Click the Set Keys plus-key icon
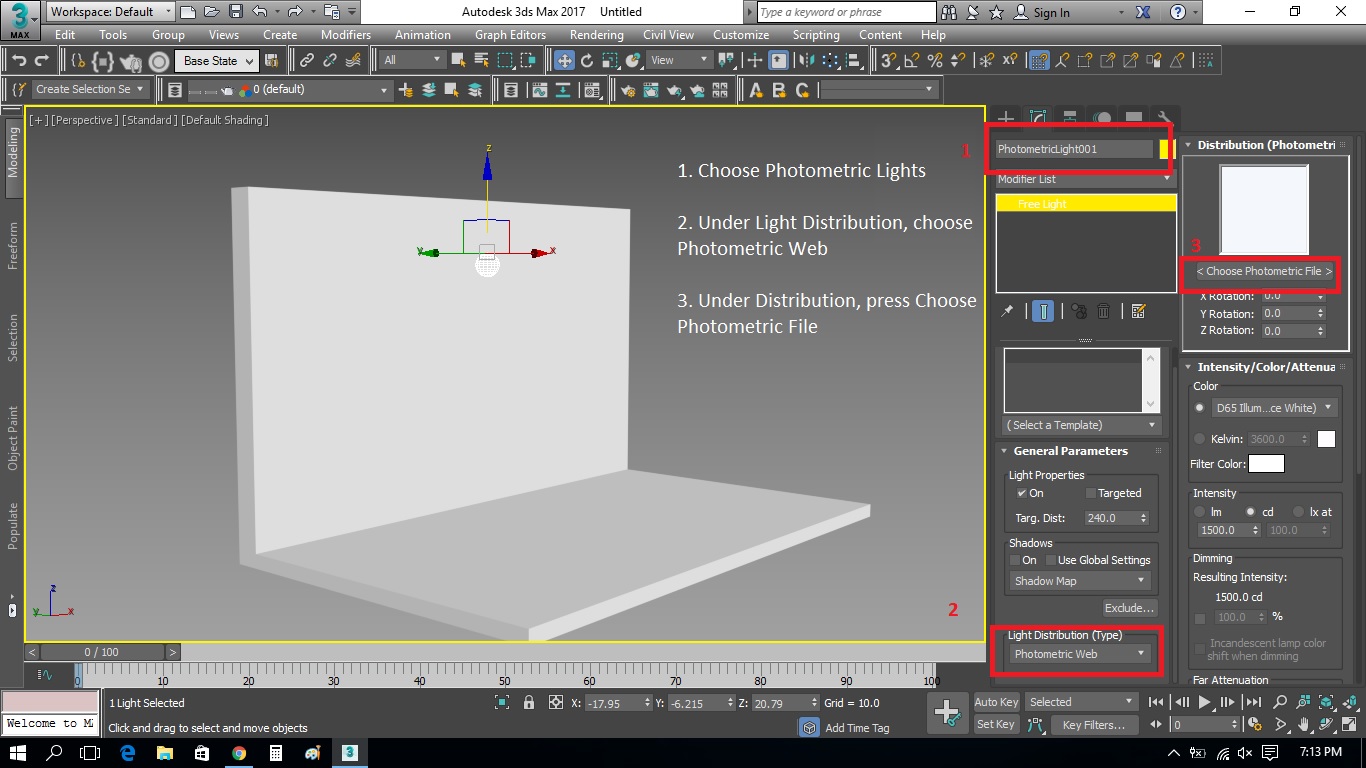This screenshot has width=1366, height=768. click(946, 712)
